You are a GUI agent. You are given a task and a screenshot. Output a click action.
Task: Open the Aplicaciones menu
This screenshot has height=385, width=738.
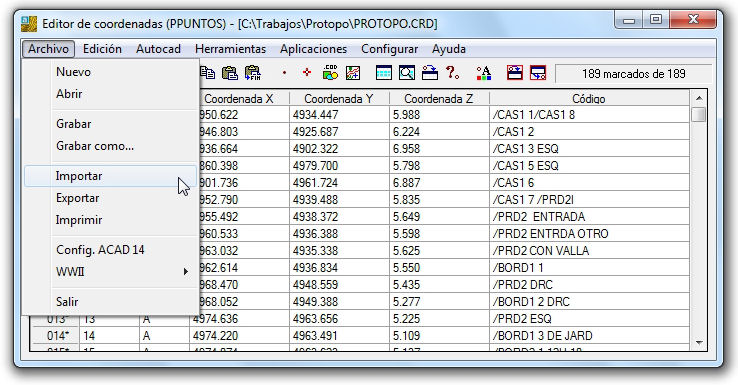[313, 49]
